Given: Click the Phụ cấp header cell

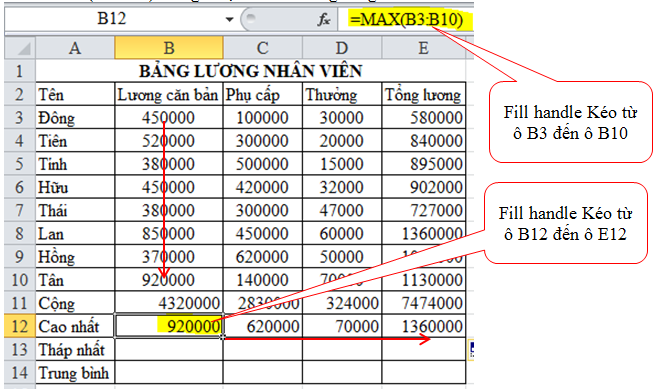Looking at the screenshot, I should coord(262,94).
